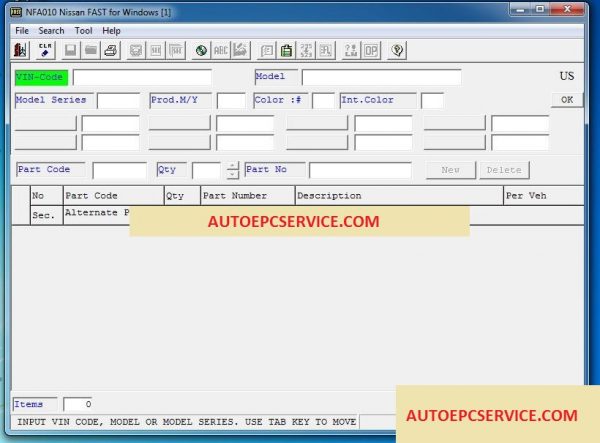Click the 'Description' column header
Image resolution: width=600 pixels, height=443 pixels.
[x=399, y=196]
